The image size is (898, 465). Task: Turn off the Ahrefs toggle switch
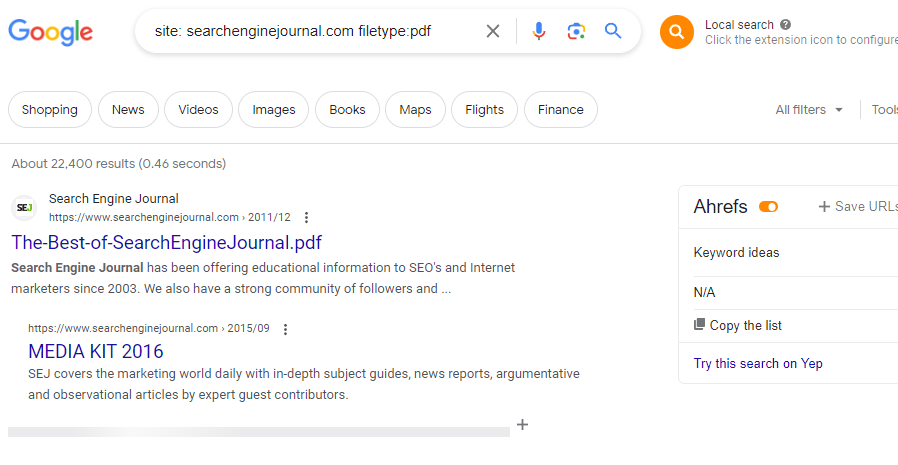pyautogui.click(x=769, y=207)
